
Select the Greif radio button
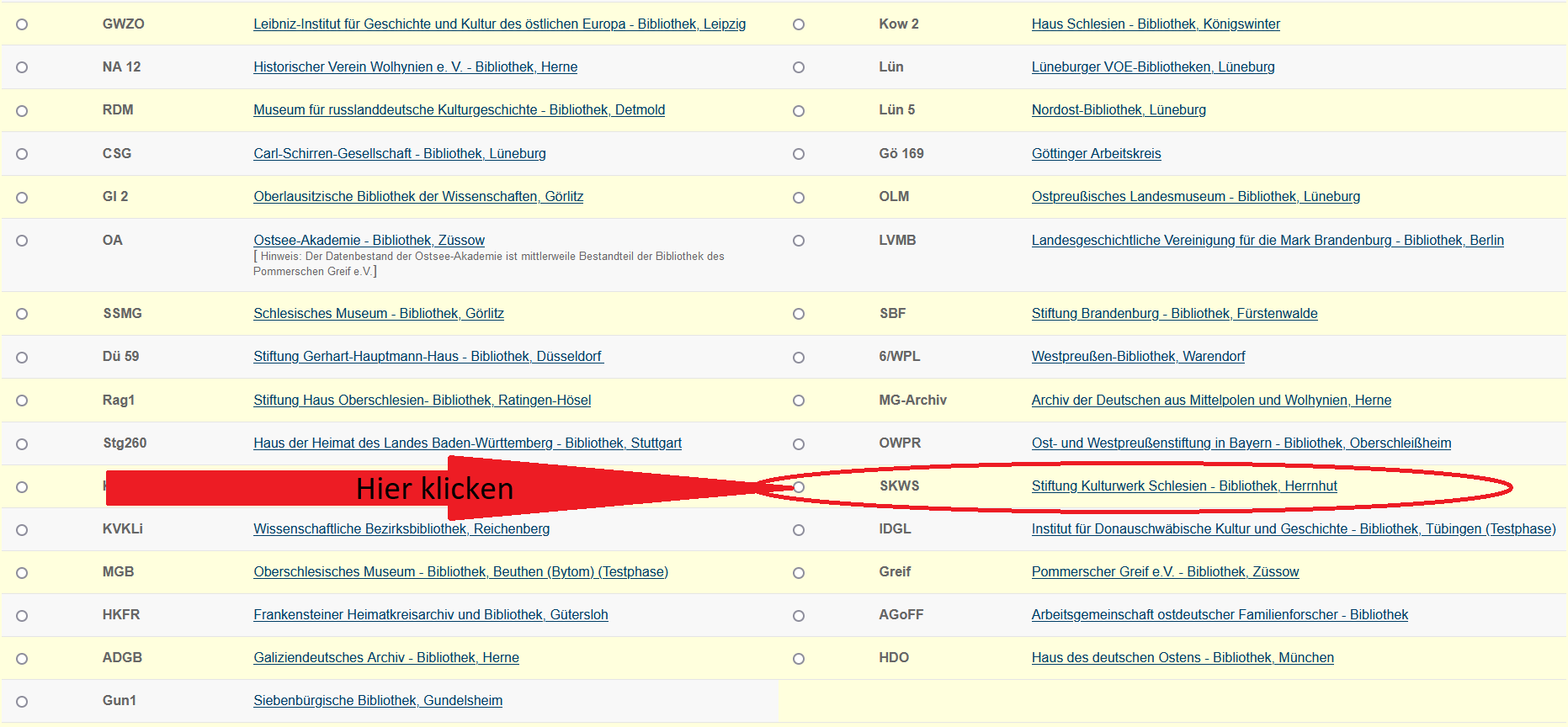[799, 573]
